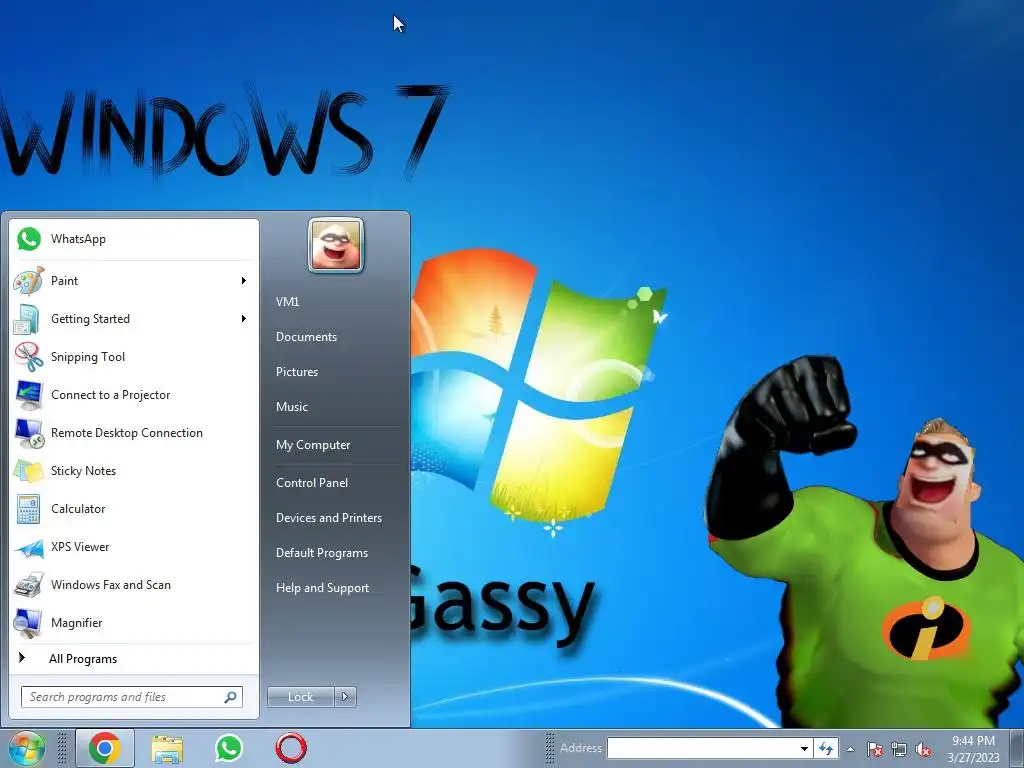1024x768 pixels.
Task: Click the 'Connect to a Projector' label
Action: (x=110, y=395)
